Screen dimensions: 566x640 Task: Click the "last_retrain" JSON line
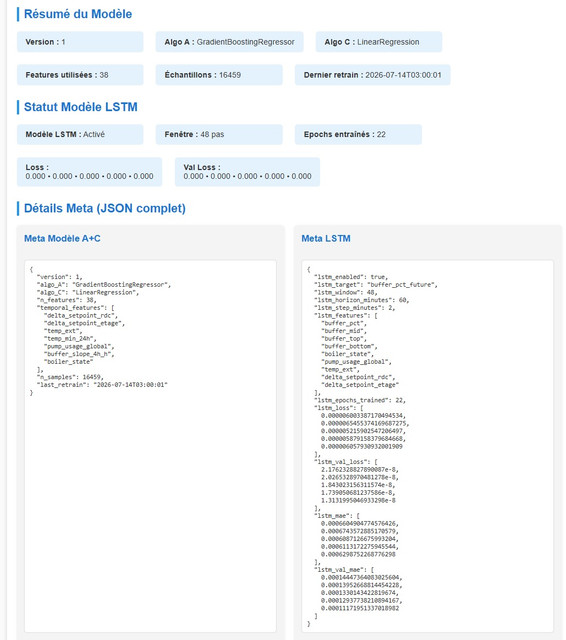pyautogui.click(x=102, y=385)
